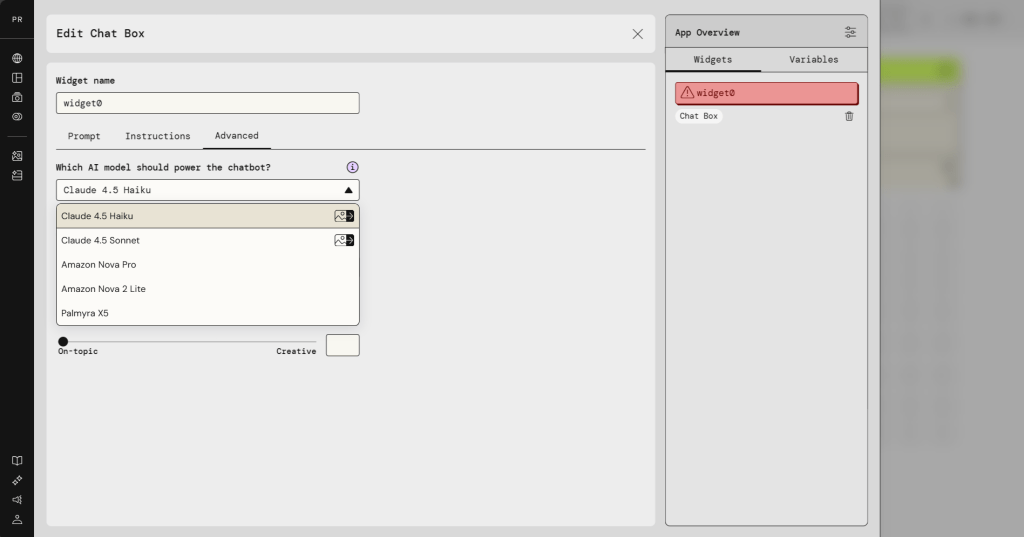The width and height of the screenshot is (1024, 537).
Task: Switch to the Variables tab
Action: (813, 60)
